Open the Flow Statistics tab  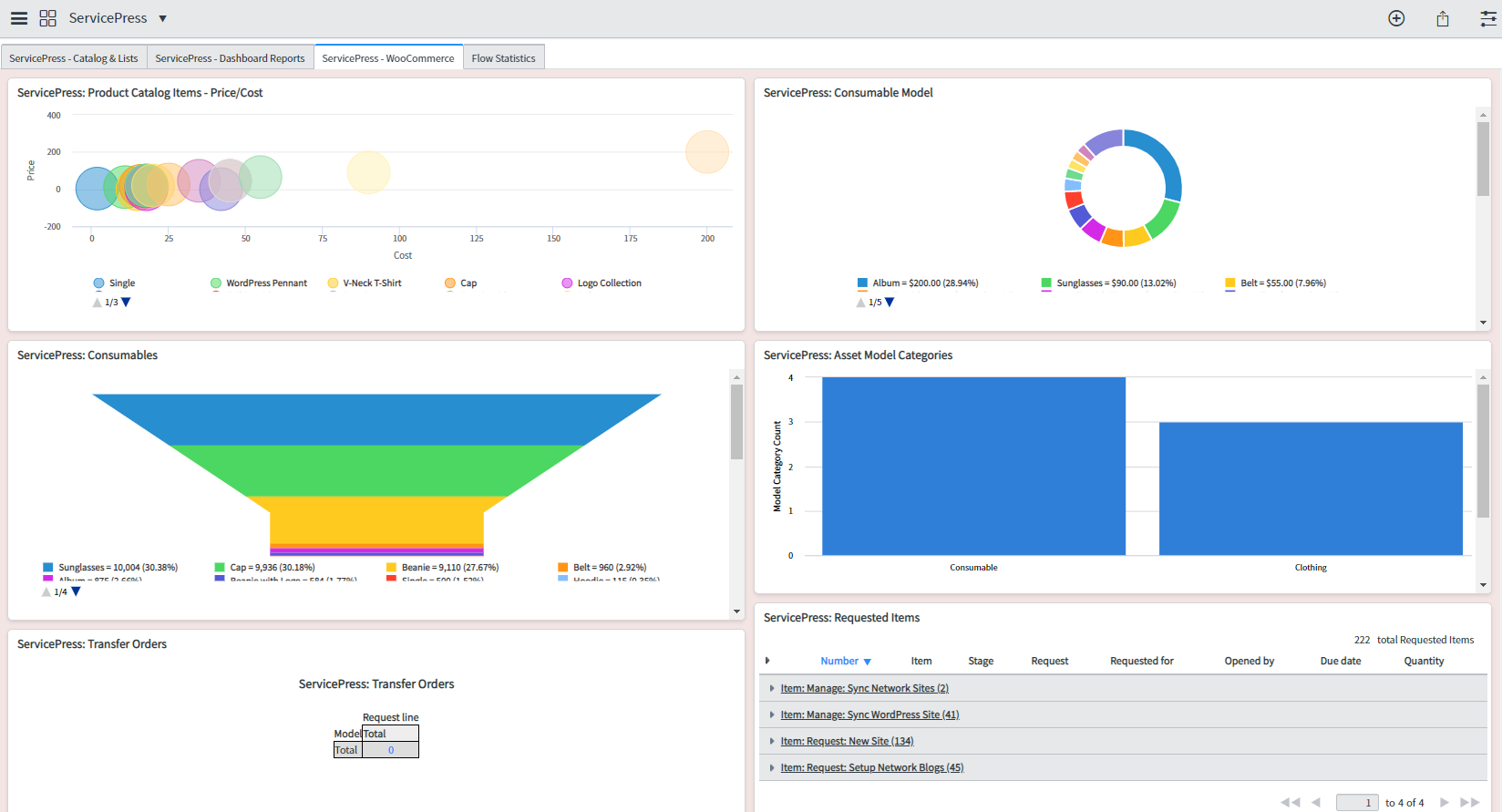[x=503, y=57]
